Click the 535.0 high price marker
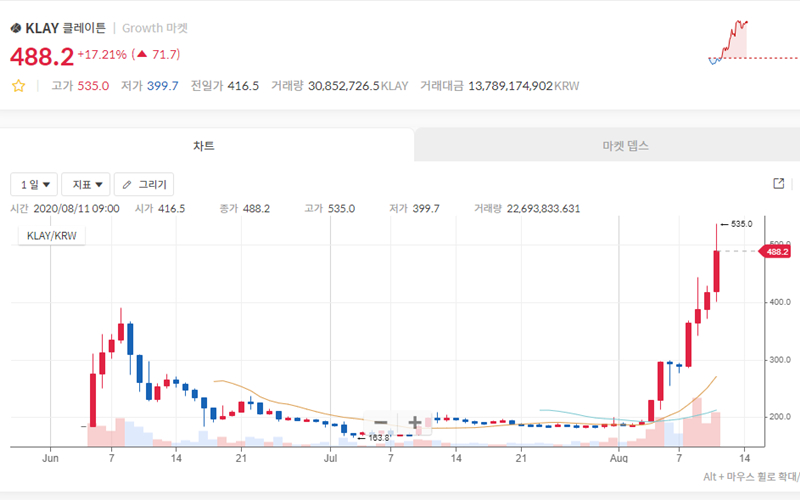The height and width of the screenshot is (500, 800). pos(741,224)
